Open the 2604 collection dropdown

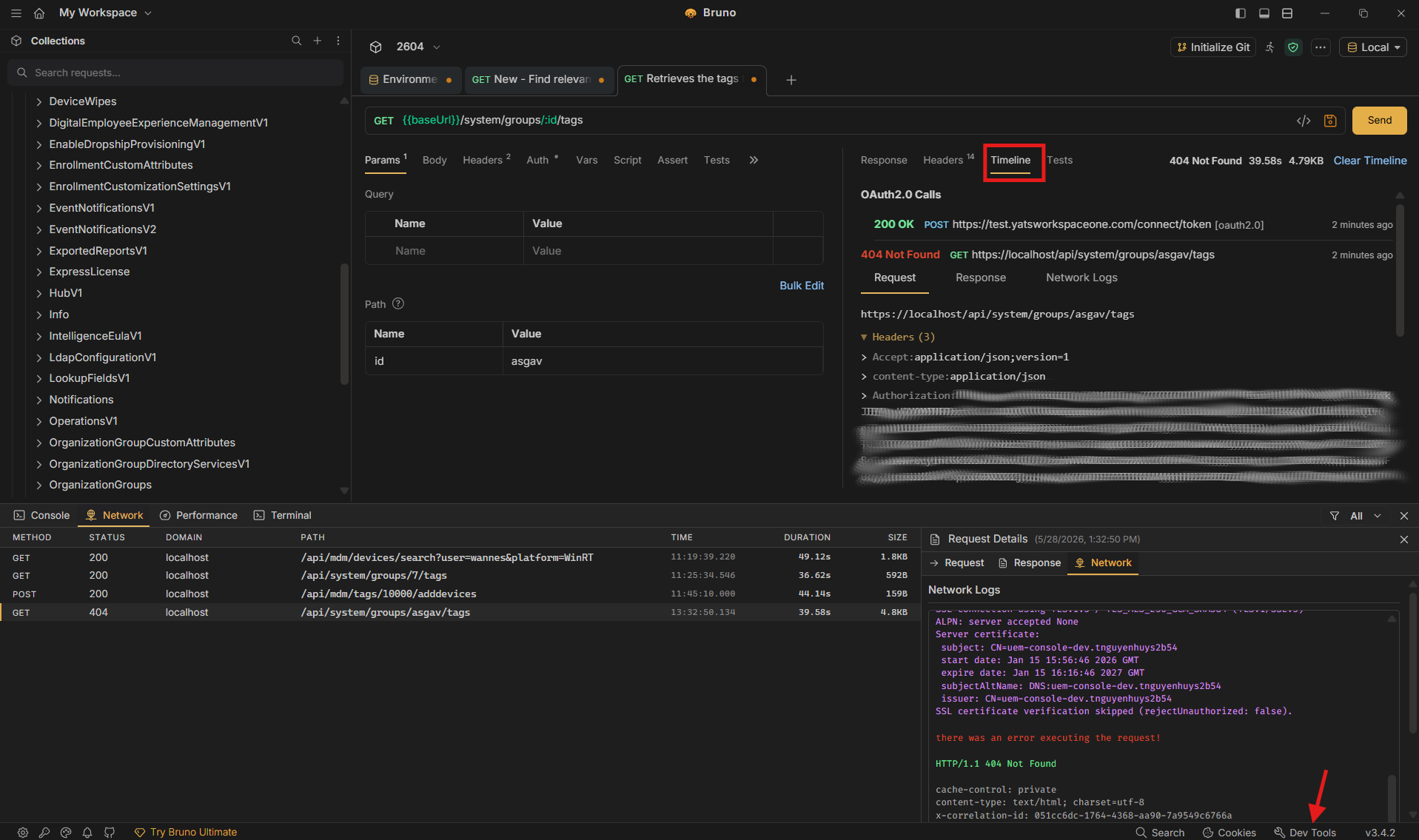tap(418, 47)
